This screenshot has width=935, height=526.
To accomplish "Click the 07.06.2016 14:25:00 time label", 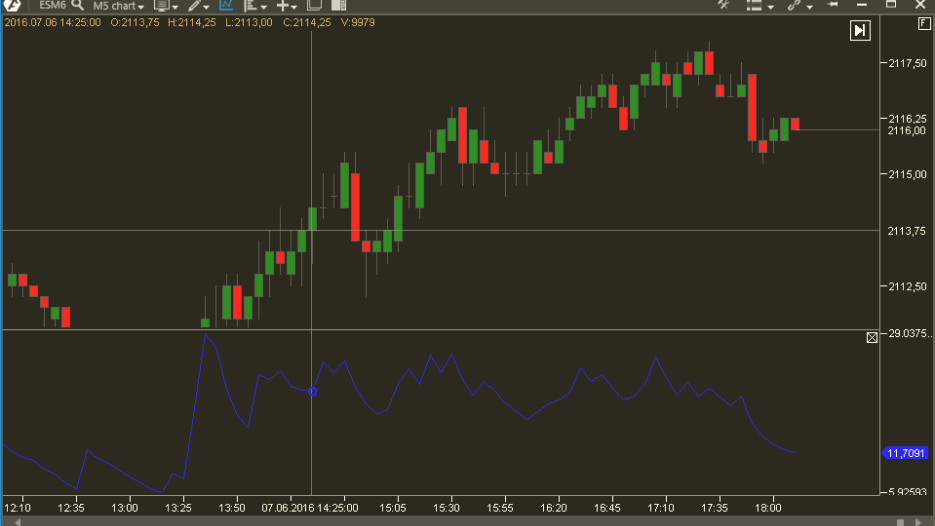I will 310,508.
